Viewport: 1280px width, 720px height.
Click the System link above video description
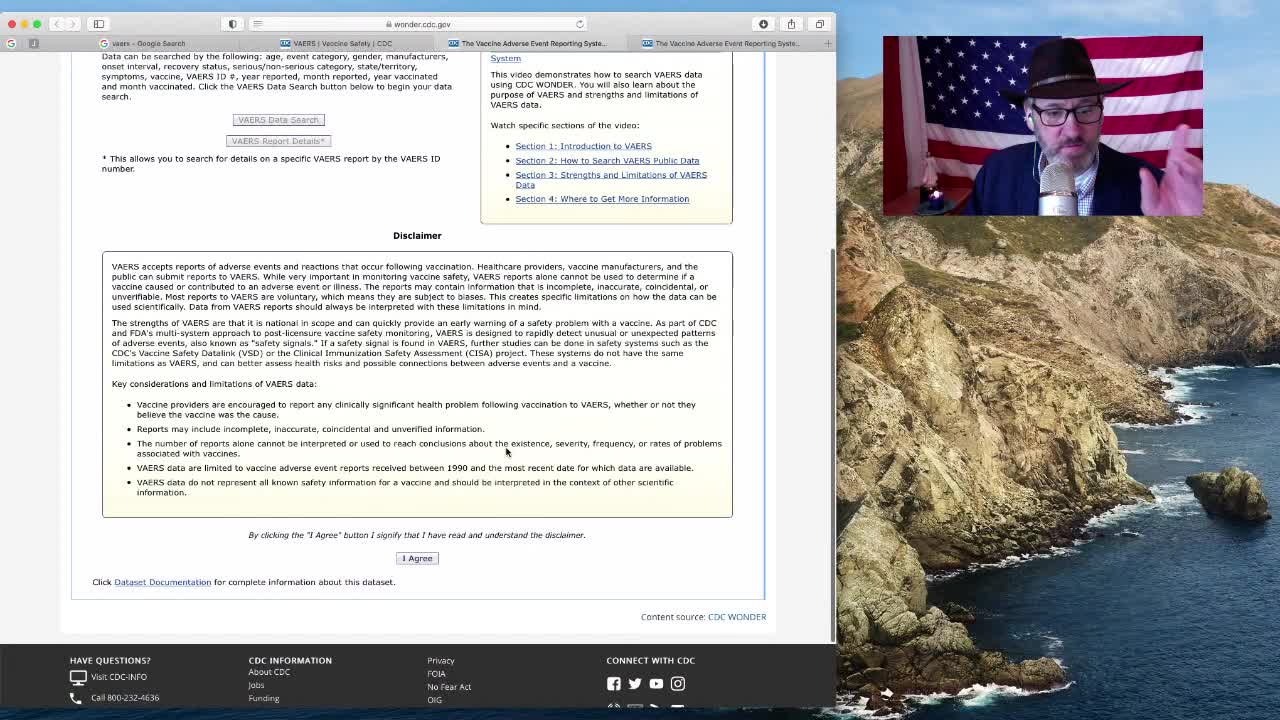(x=505, y=58)
